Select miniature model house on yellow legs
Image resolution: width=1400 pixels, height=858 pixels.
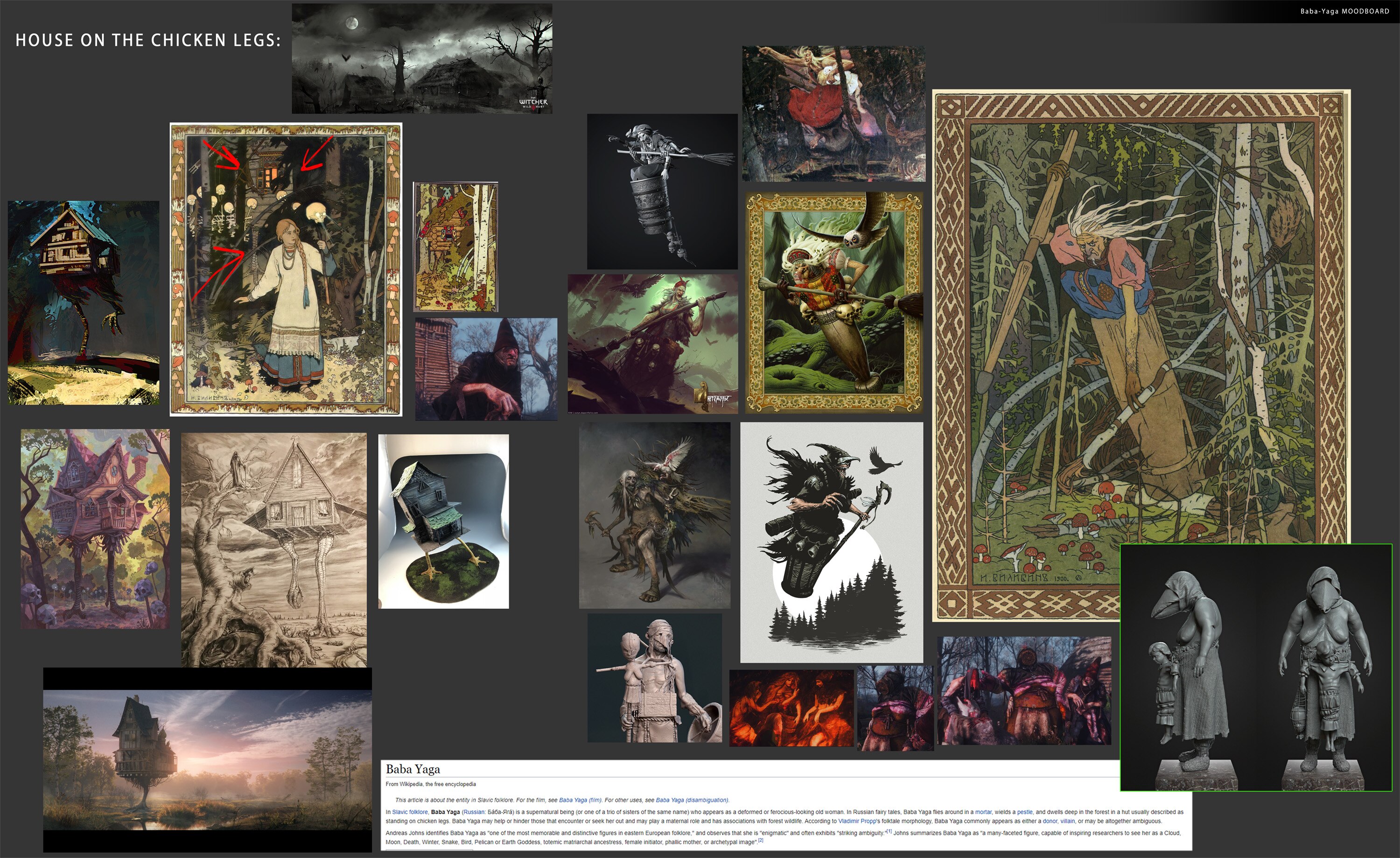(x=444, y=521)
